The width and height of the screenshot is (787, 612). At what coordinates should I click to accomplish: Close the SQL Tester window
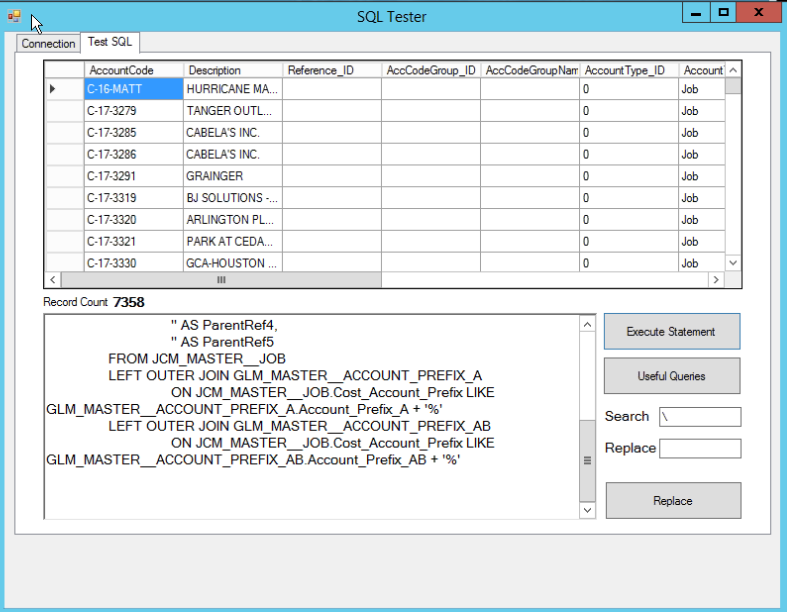[x=758, y=13]
